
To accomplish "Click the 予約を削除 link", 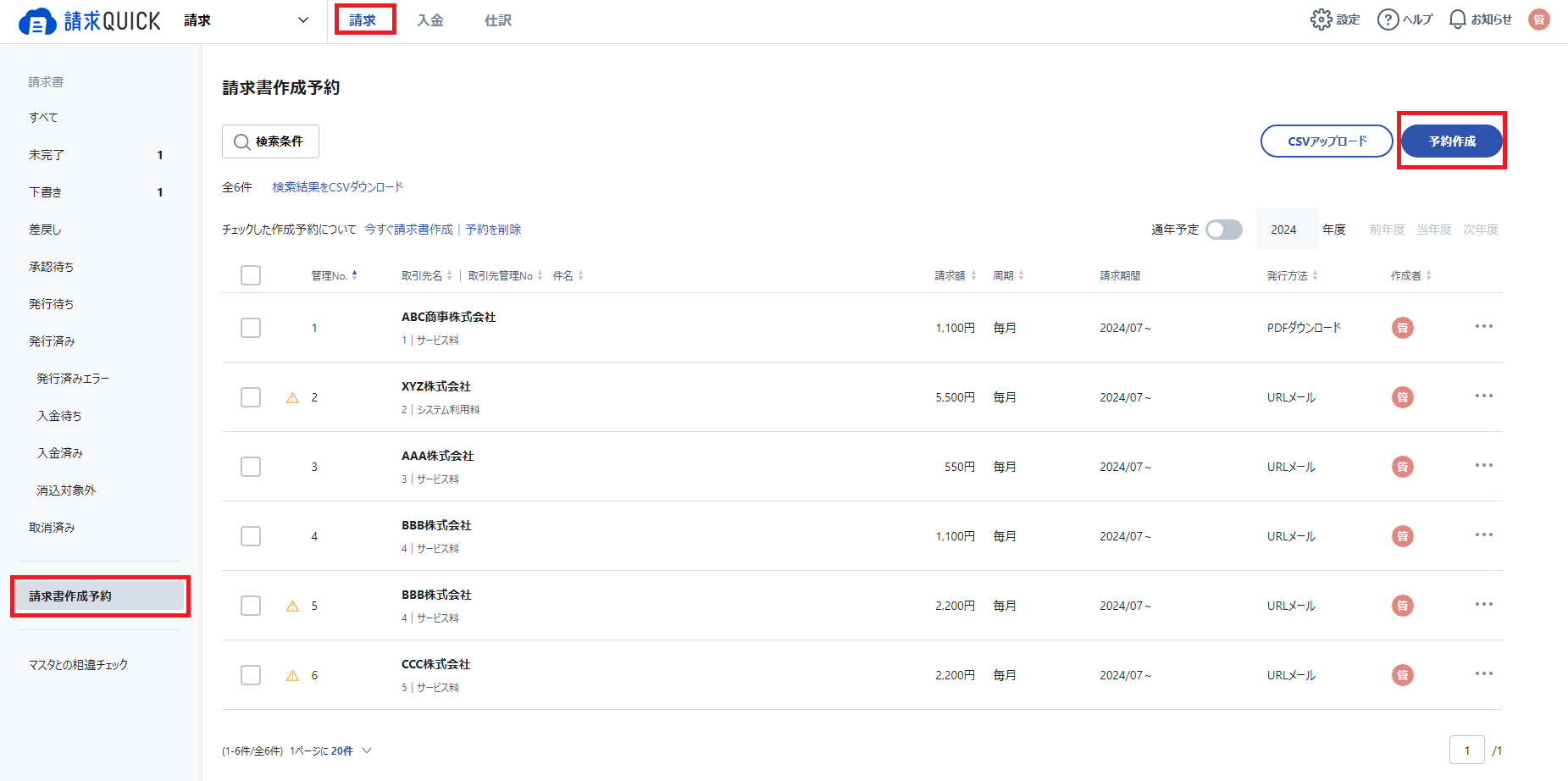I will (493, 230).
